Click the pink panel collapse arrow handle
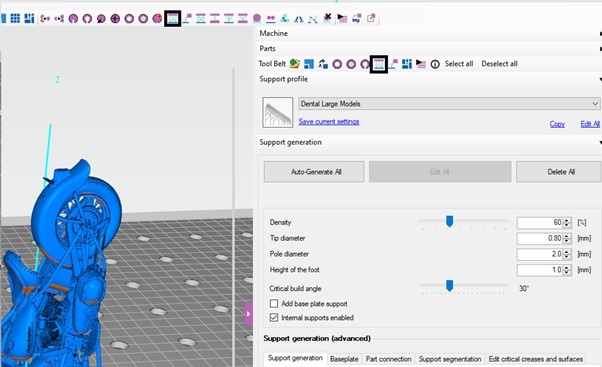 [x=248, y=314]
